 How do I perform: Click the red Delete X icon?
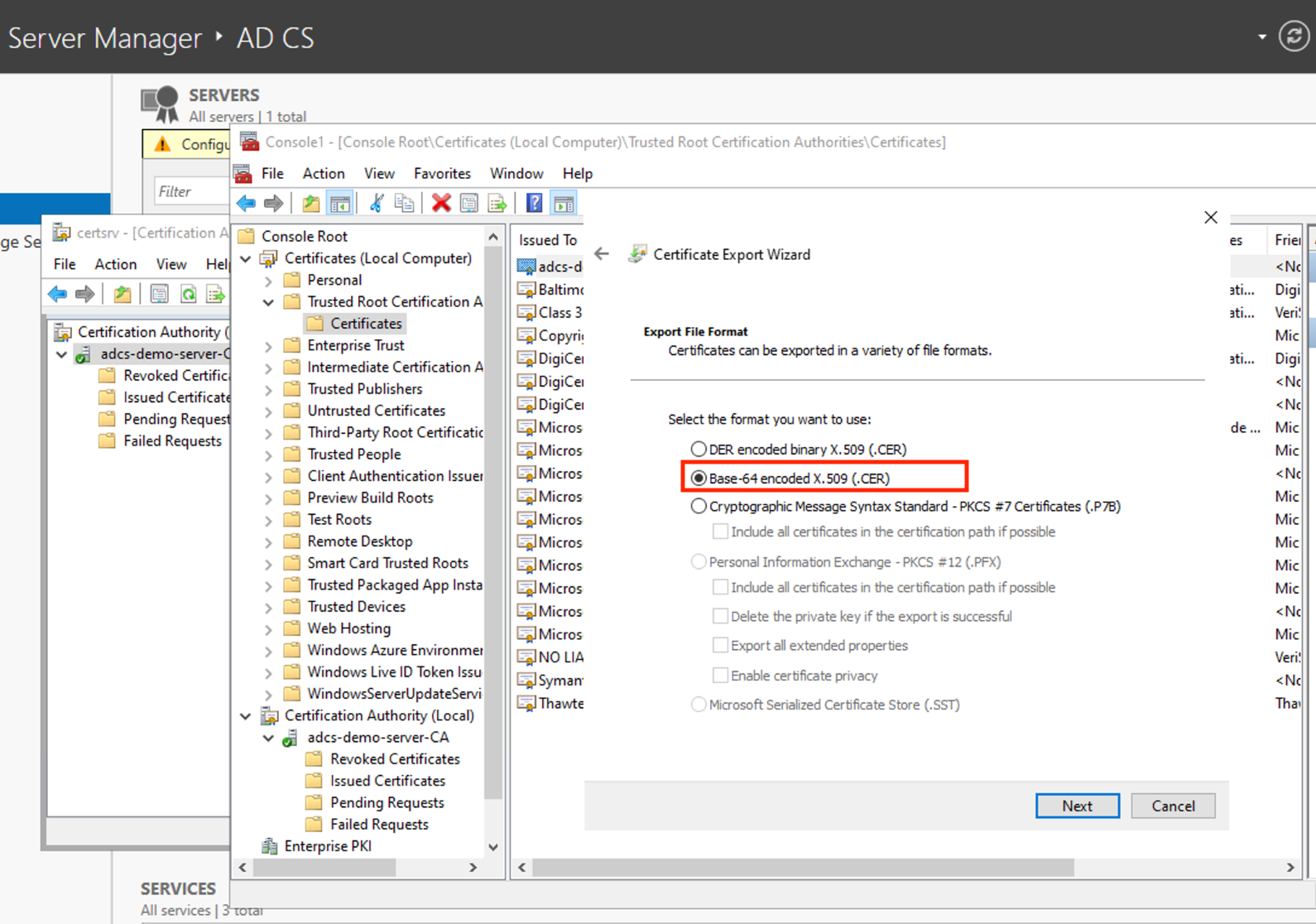coord(441,203)
